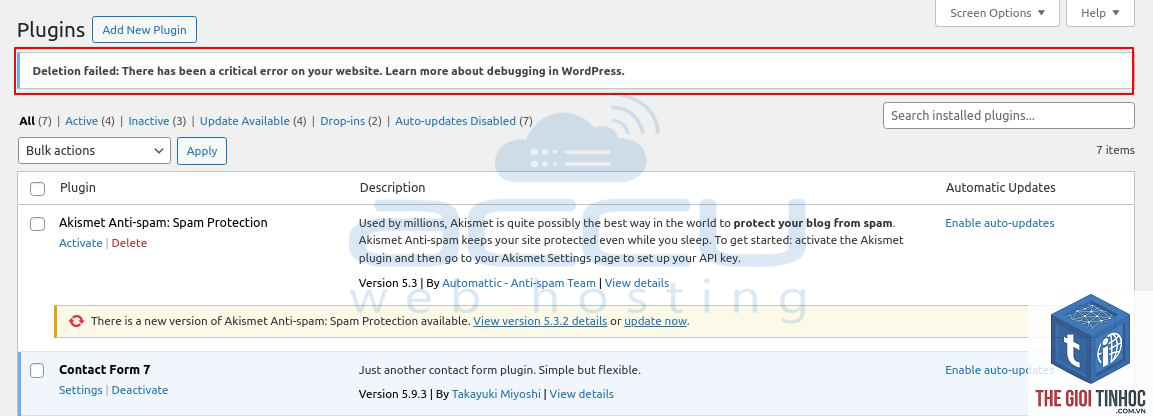Screen dimensions: 1153x416
Task: Open View version 5.3.2 details link
Action: coord(540,321)
